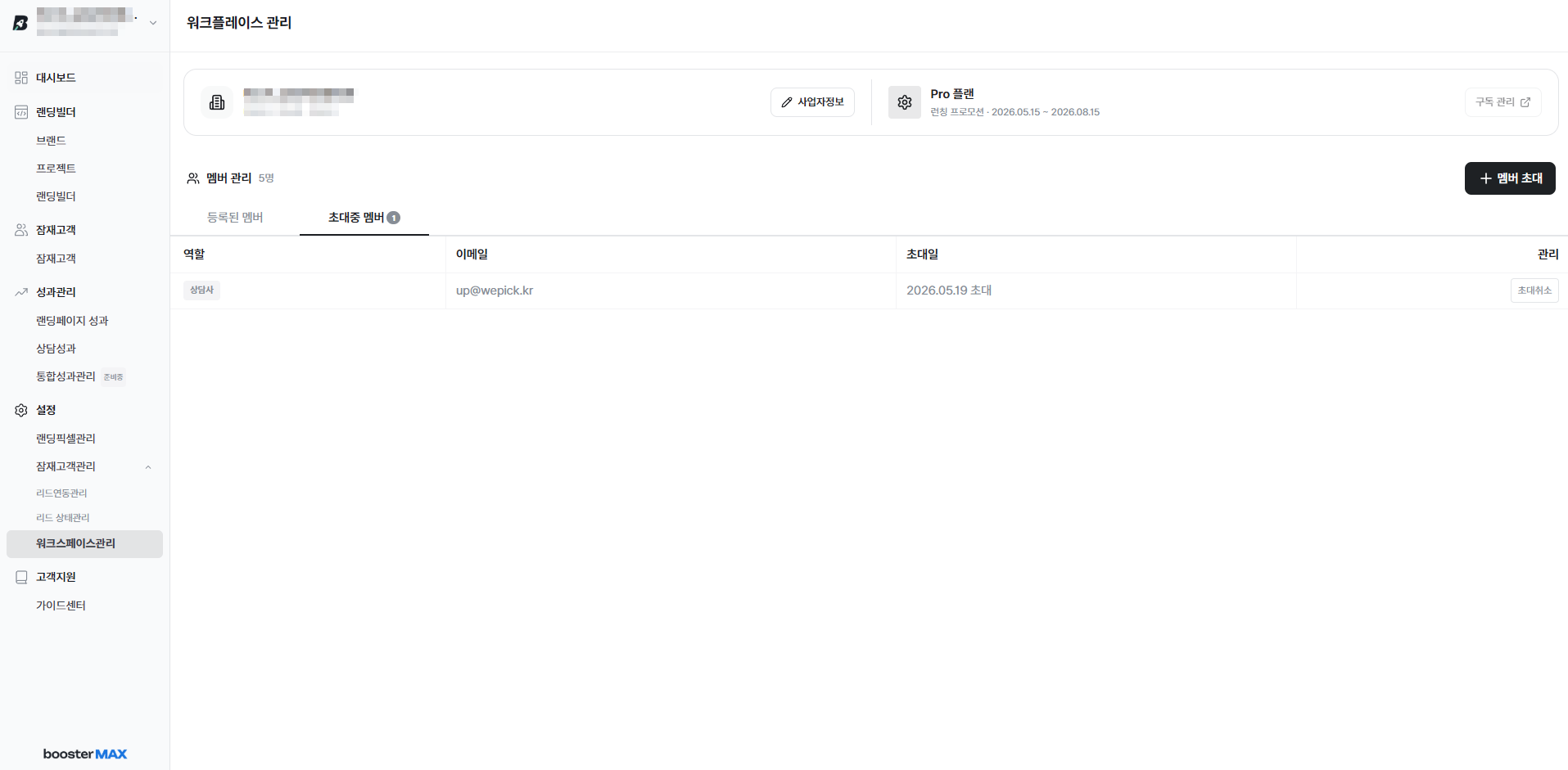Screen dimensions: 1568x770
Task: Click the date 2026.05.19 초대
Action: (949, 290)
